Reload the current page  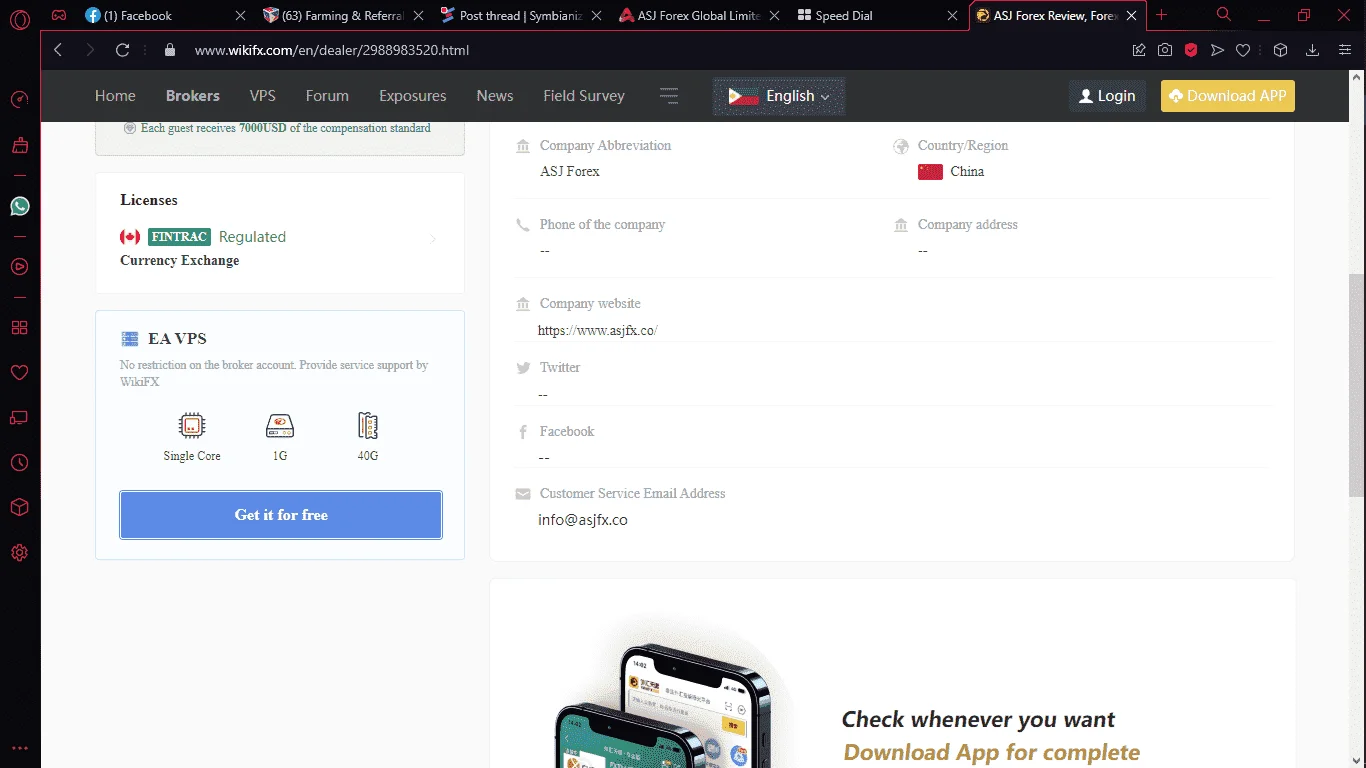point(123,50)
